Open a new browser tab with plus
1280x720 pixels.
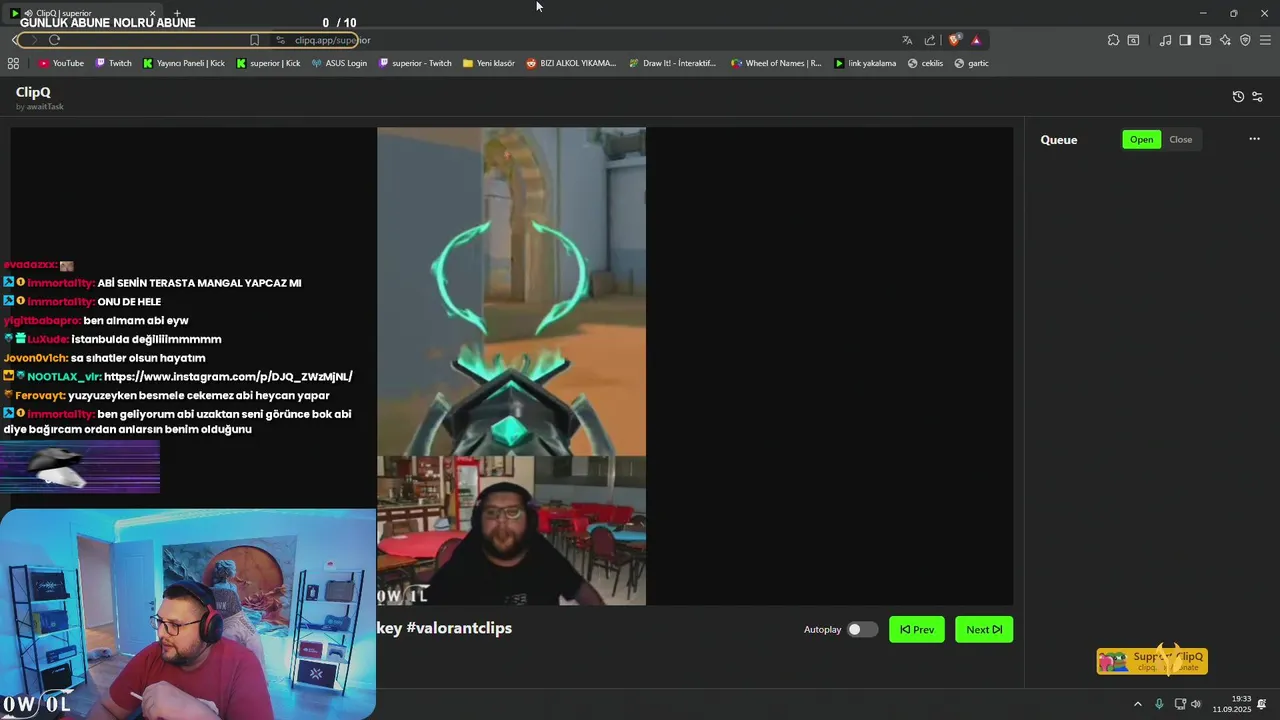pos(177,13)
